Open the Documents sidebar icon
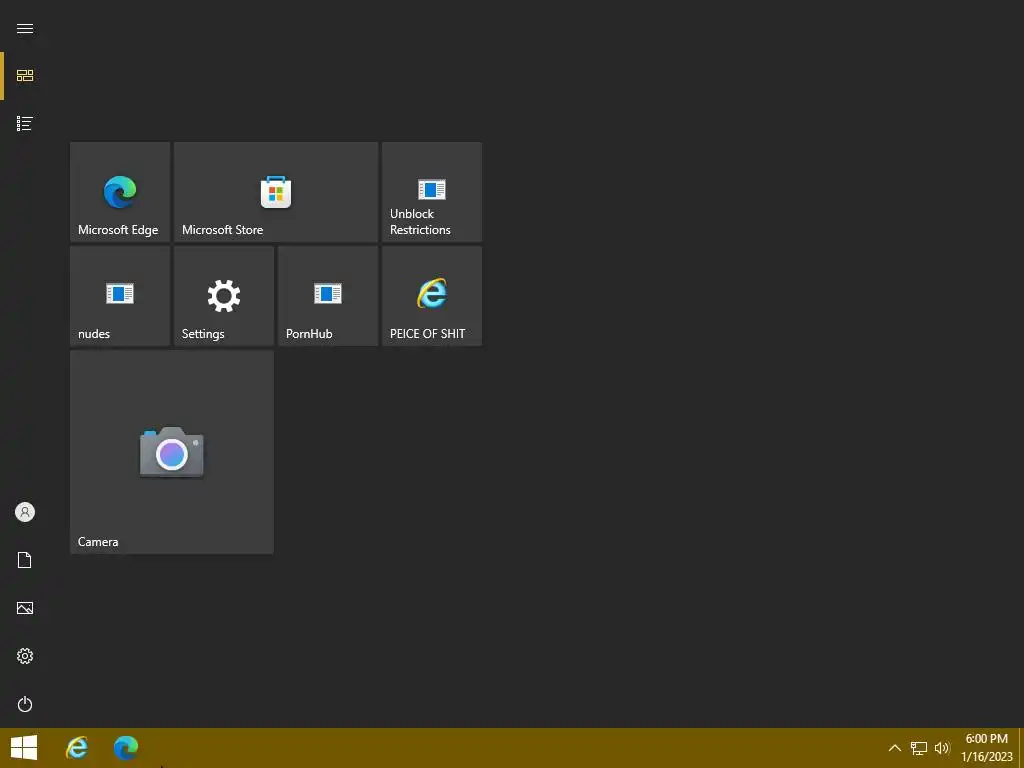Screen dimensions: 1024x768 (25, 560)
